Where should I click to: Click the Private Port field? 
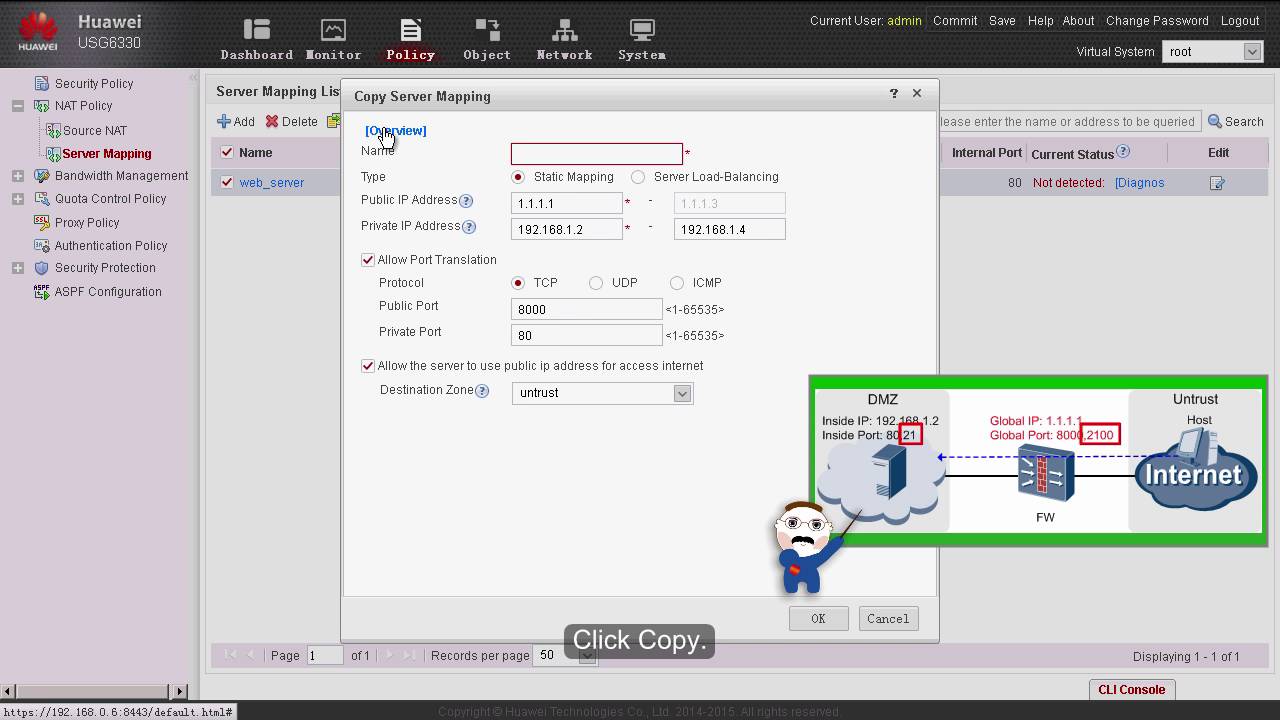(x=587, y=336)
